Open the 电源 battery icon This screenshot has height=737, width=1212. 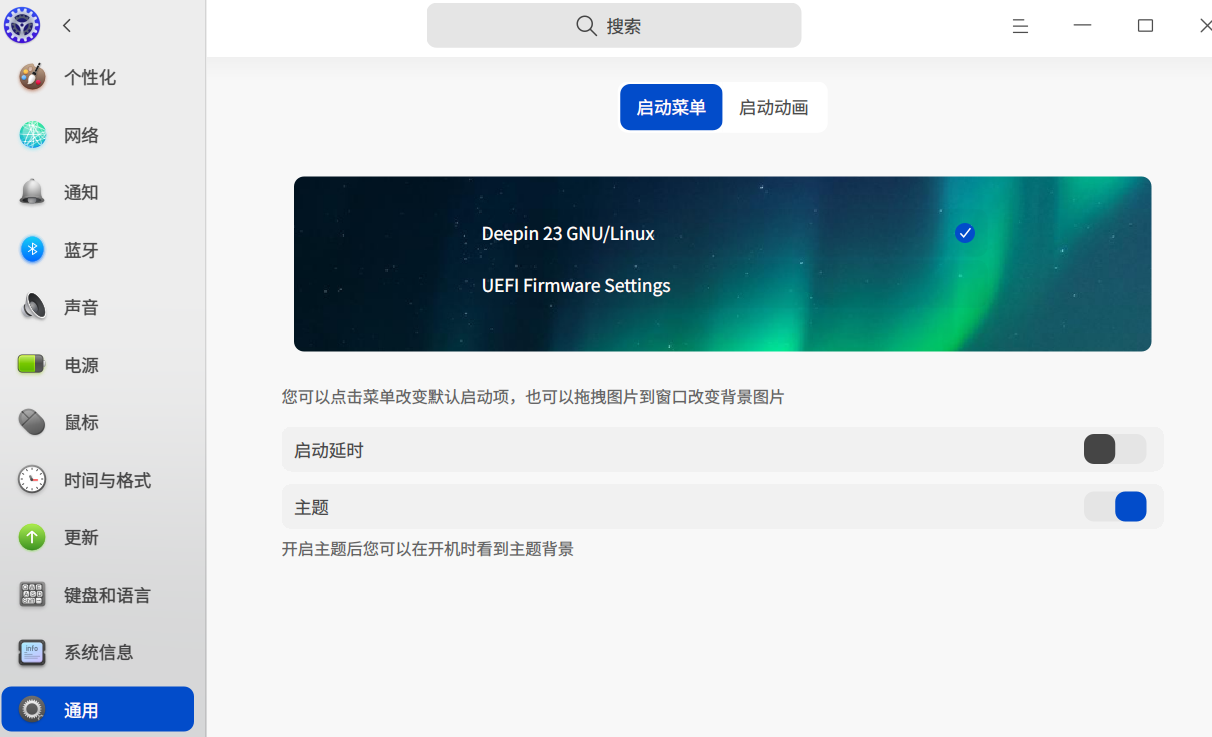pos(33,365)
